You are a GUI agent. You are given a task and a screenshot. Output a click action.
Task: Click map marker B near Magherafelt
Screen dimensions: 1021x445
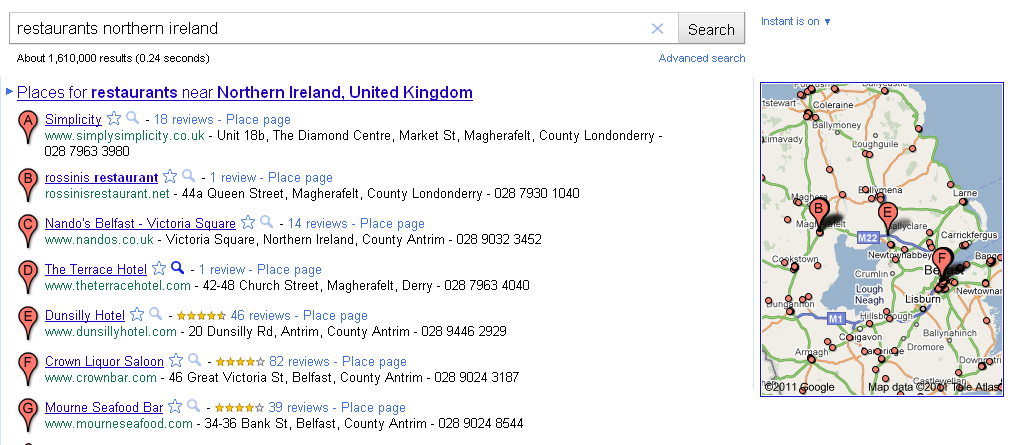[818, 213]
